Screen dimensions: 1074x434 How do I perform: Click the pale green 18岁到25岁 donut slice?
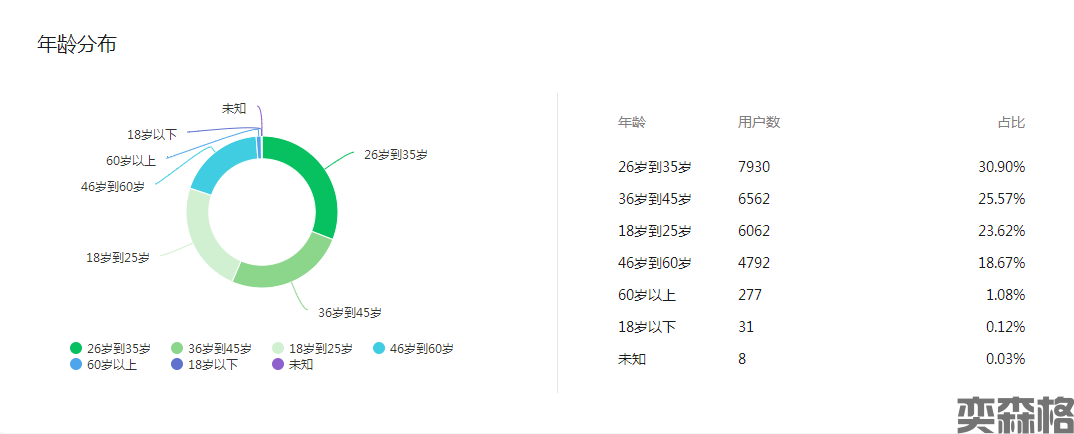(204, 235)
